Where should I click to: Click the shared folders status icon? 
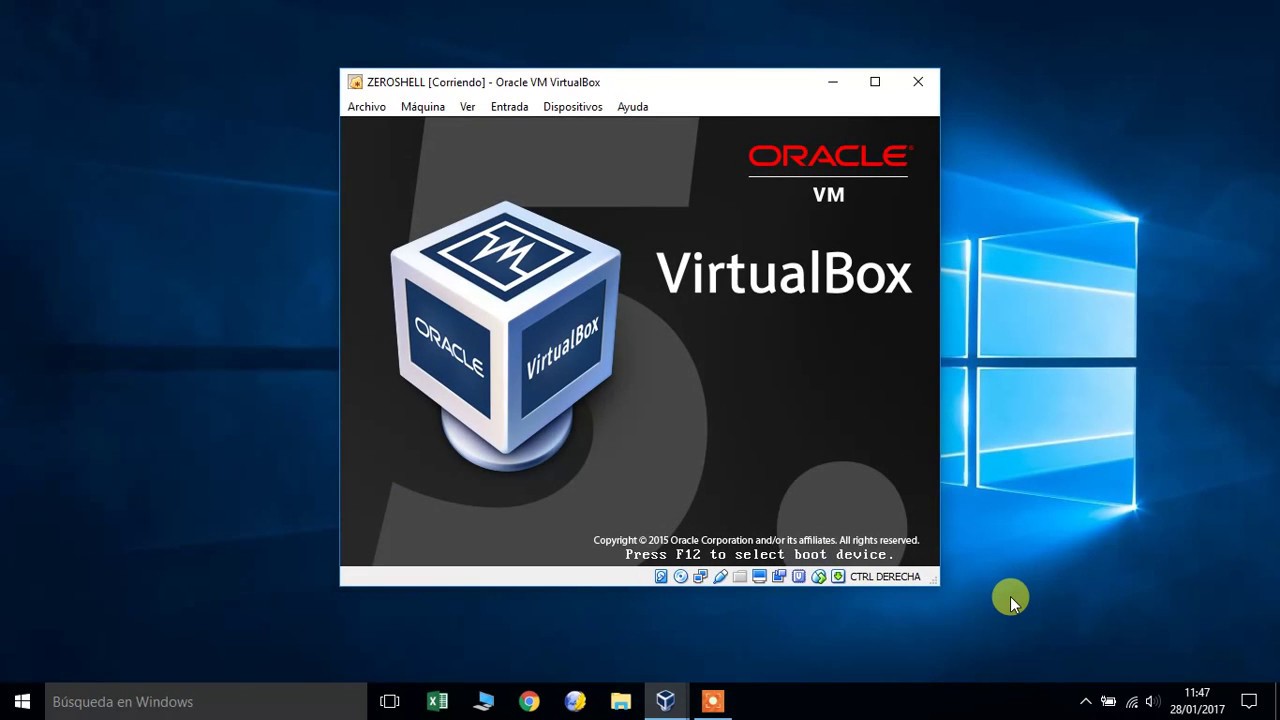[740, 577]
